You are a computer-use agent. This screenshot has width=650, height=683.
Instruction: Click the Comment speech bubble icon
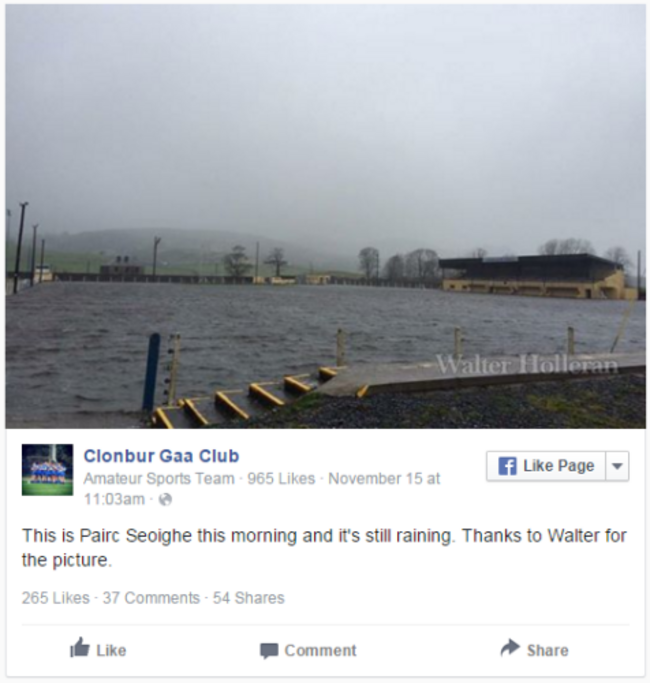click(x=269, y=651)
